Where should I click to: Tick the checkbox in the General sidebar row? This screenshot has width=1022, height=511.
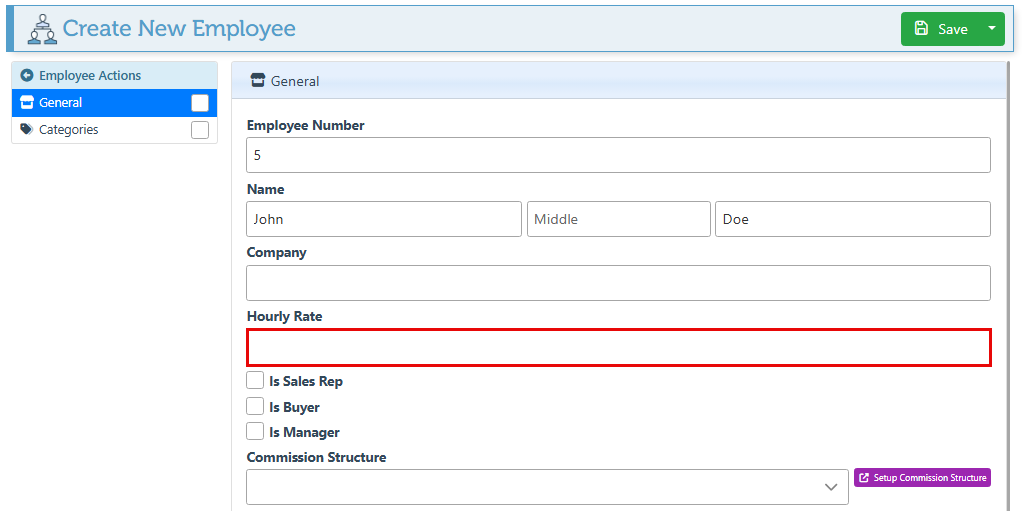pyautogui.click(x=200, y=103)
